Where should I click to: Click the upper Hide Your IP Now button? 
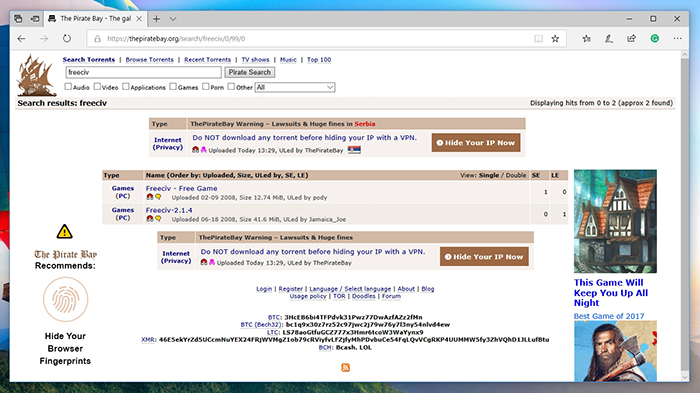[476, 143]
